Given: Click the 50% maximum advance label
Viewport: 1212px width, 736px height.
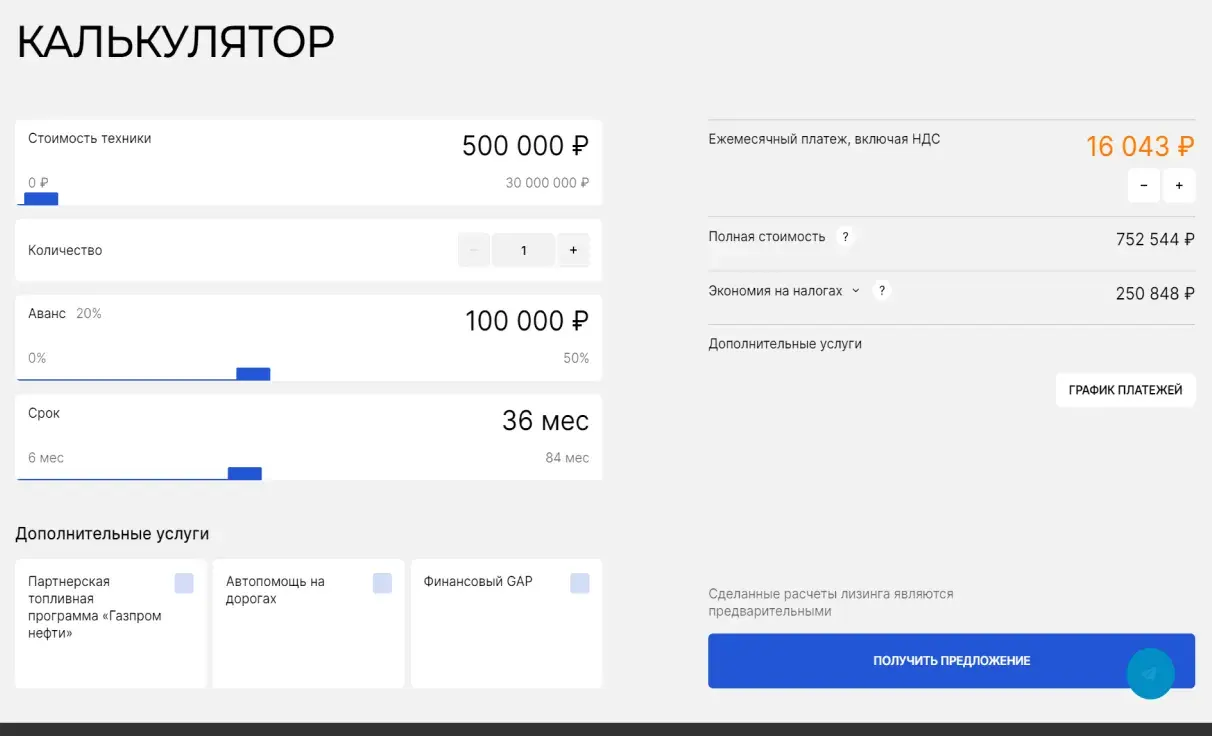Looking at the screenshot, I should pos(576,358).
